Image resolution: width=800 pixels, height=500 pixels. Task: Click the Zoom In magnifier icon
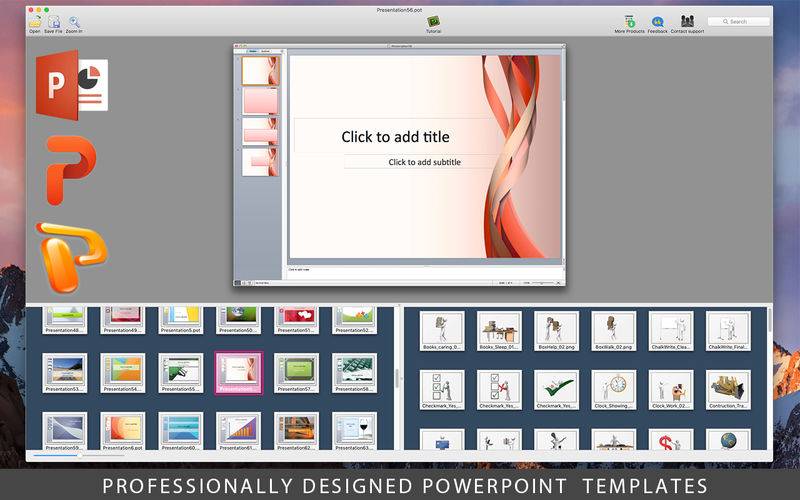(x=74, y=22)
